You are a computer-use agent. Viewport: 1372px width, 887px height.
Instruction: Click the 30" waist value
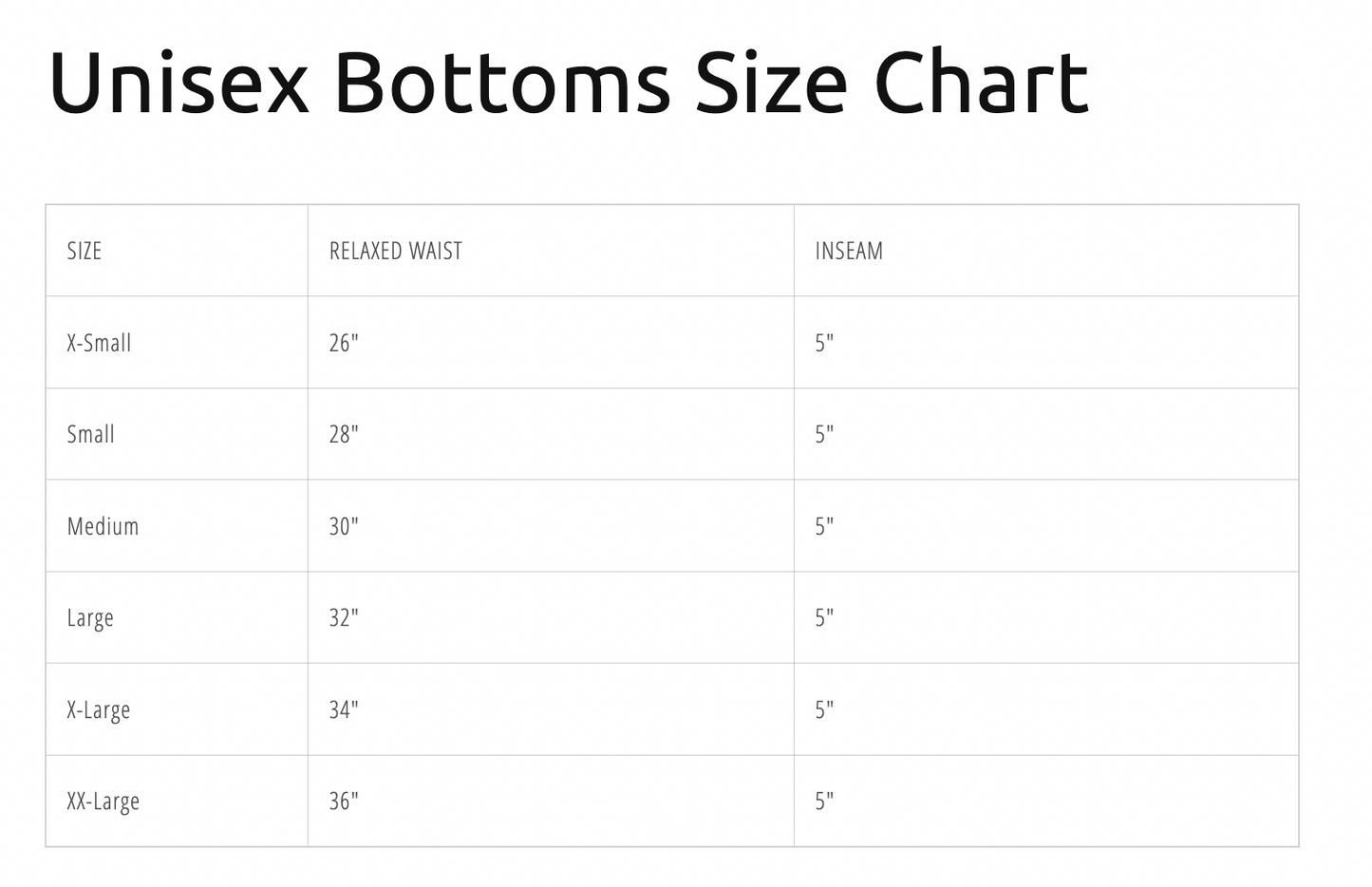point(344,526)
